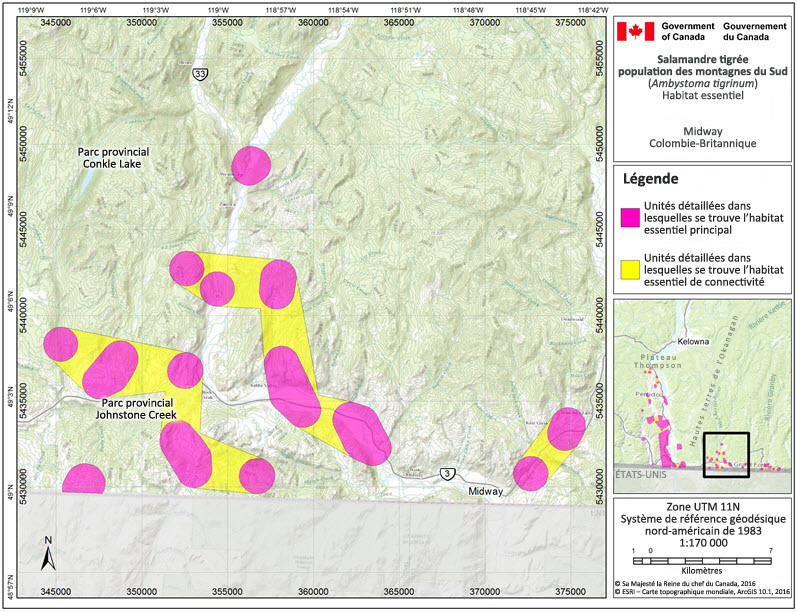797x612 pixels.
Task: Click the Canadian flag icon
Action: tap(633, 31)
